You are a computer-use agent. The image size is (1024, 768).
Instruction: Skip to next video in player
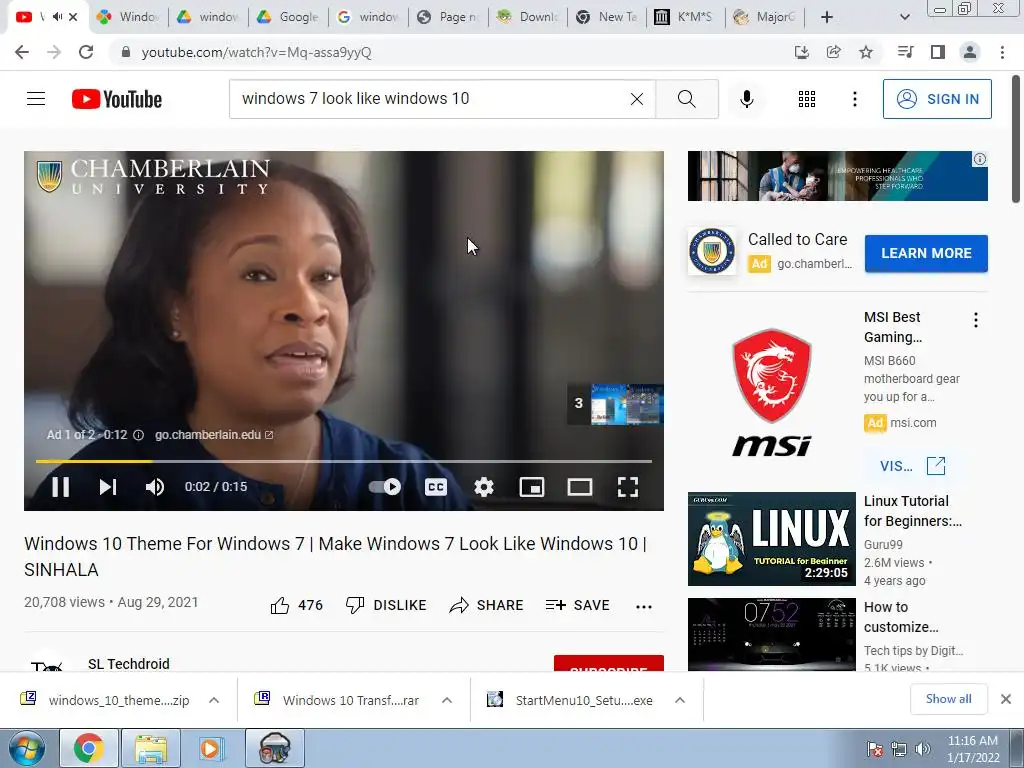tap(108, 487)
